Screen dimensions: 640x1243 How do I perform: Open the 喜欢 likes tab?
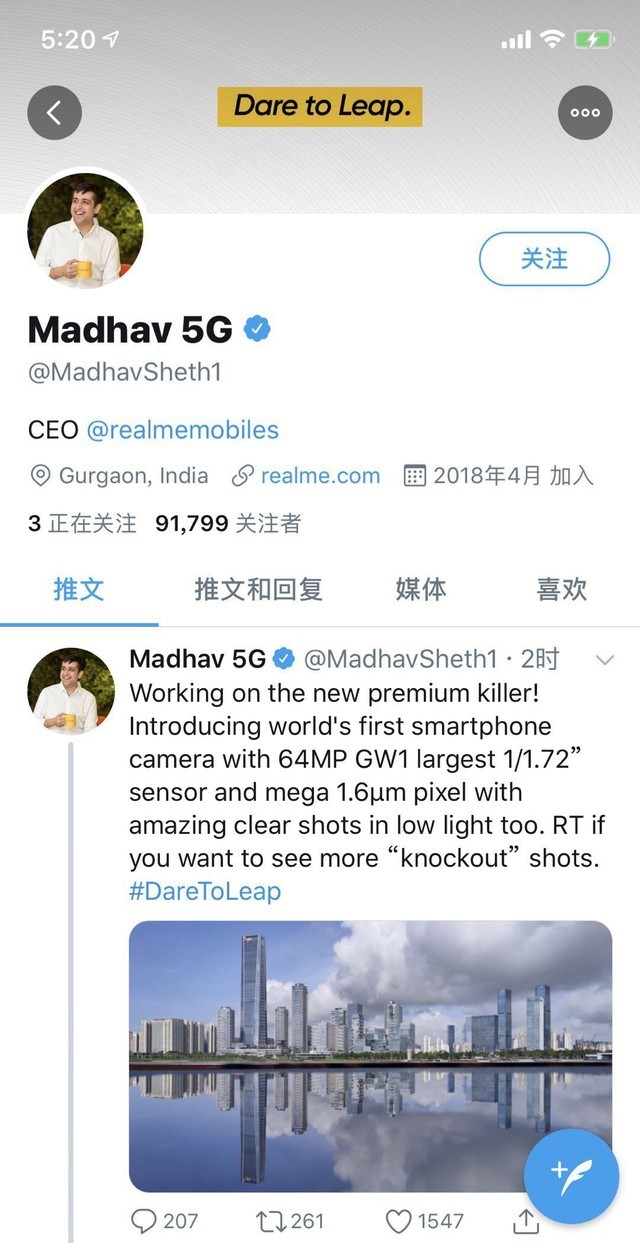561,589
